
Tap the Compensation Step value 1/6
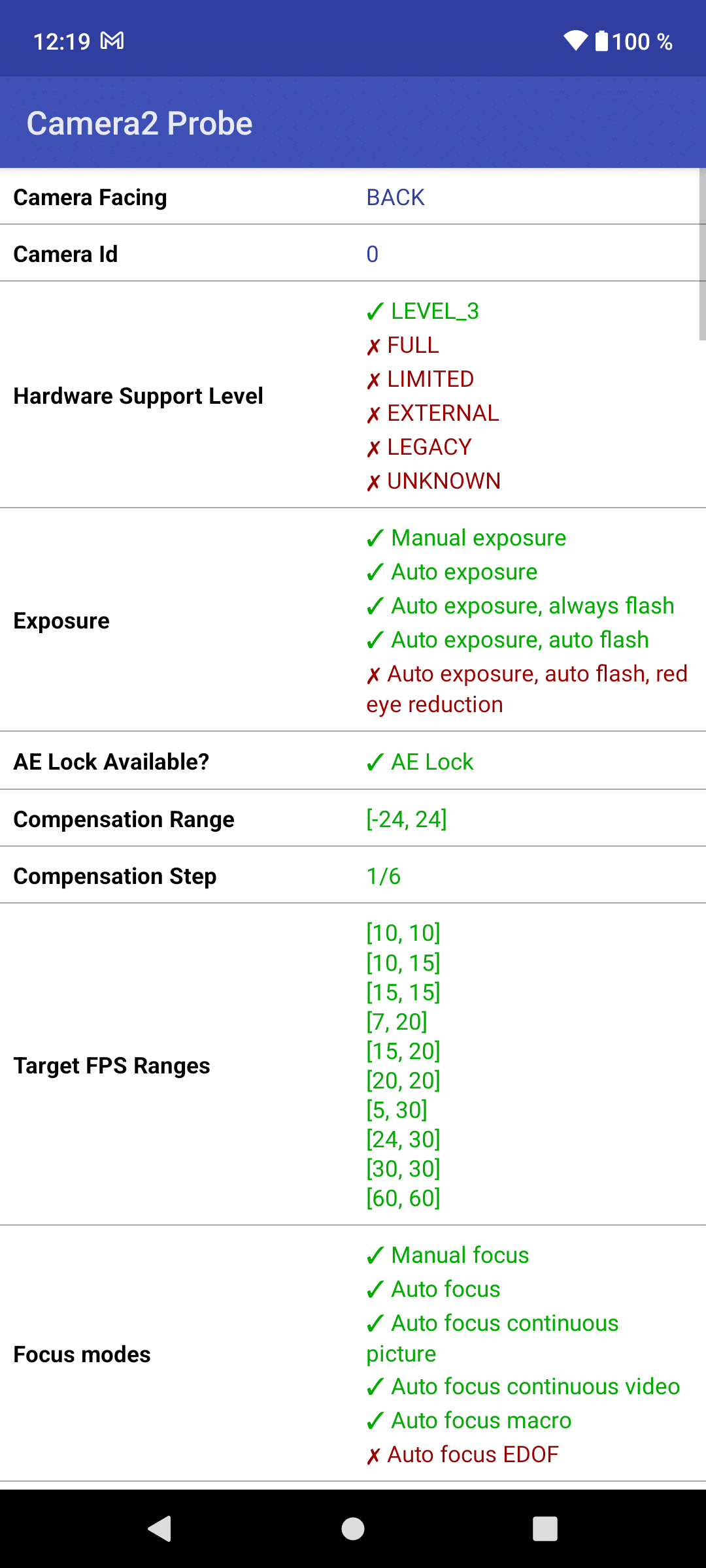[x=384, y=876]
